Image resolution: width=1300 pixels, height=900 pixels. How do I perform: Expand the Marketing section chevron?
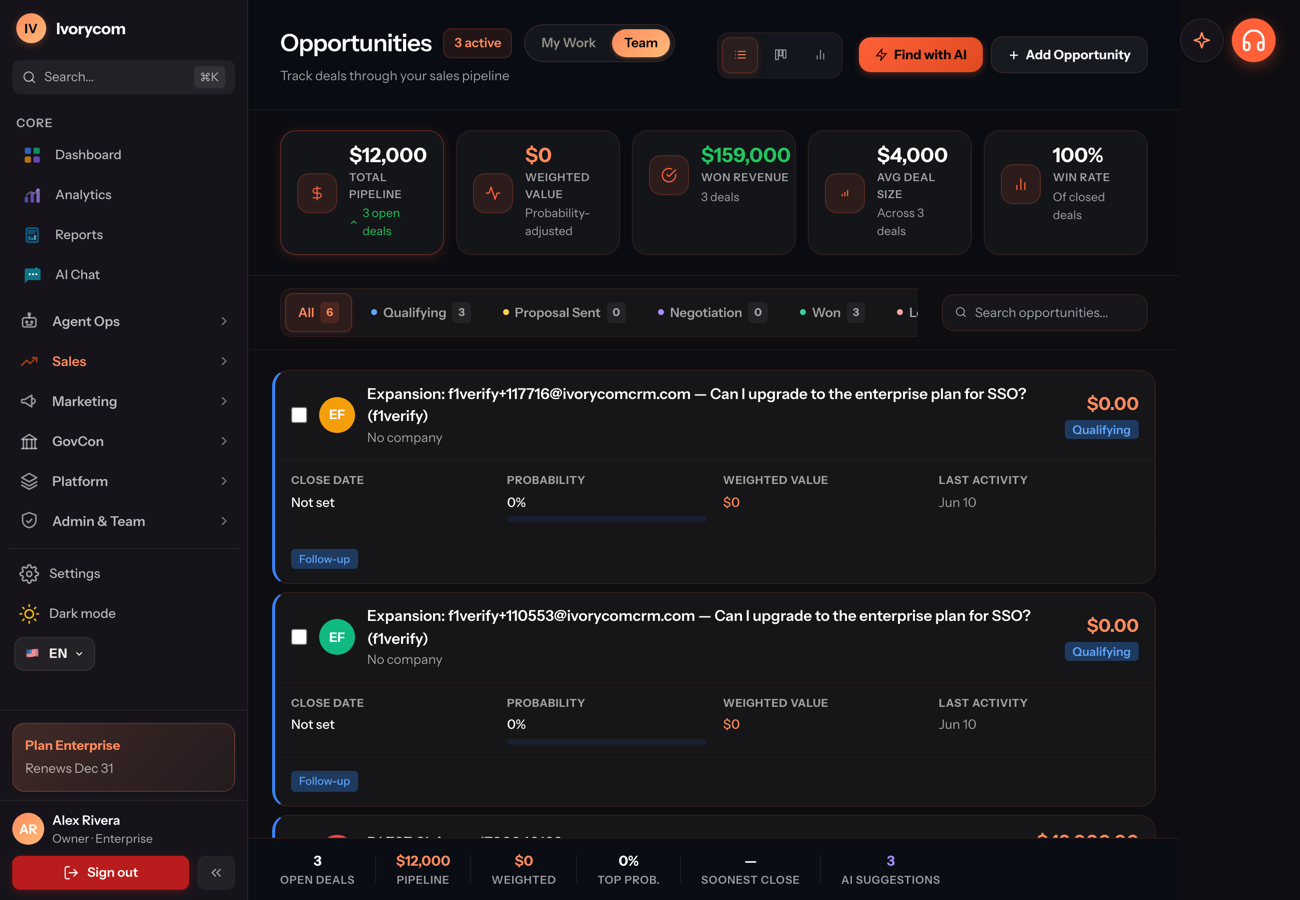(x=224, y=401)
